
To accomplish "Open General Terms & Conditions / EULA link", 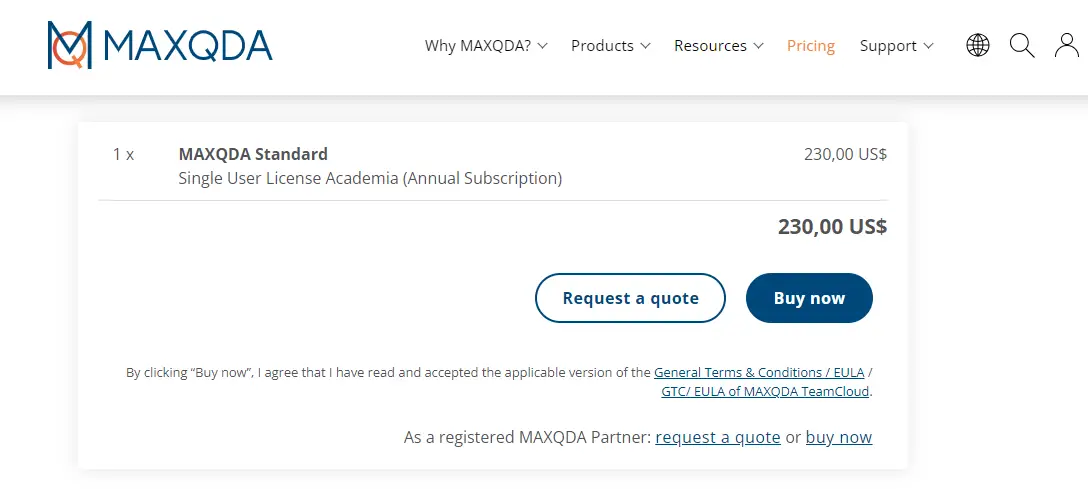I will tap(758, 373).
